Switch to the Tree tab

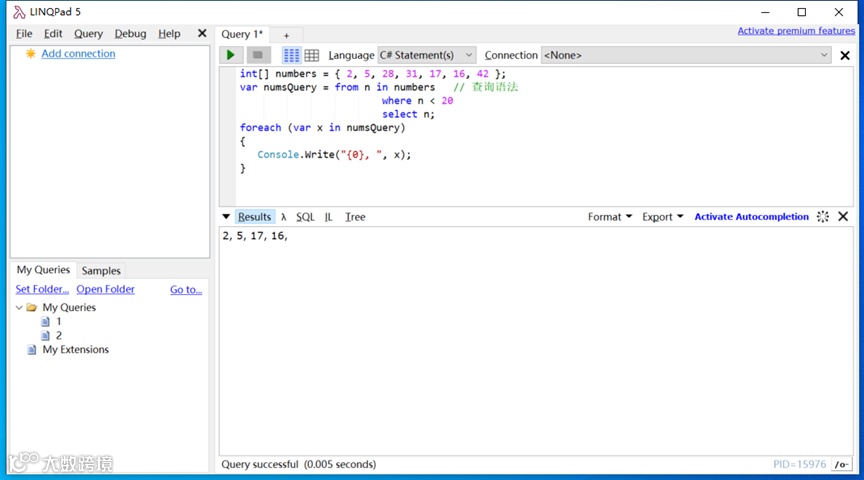click(355, 217)
